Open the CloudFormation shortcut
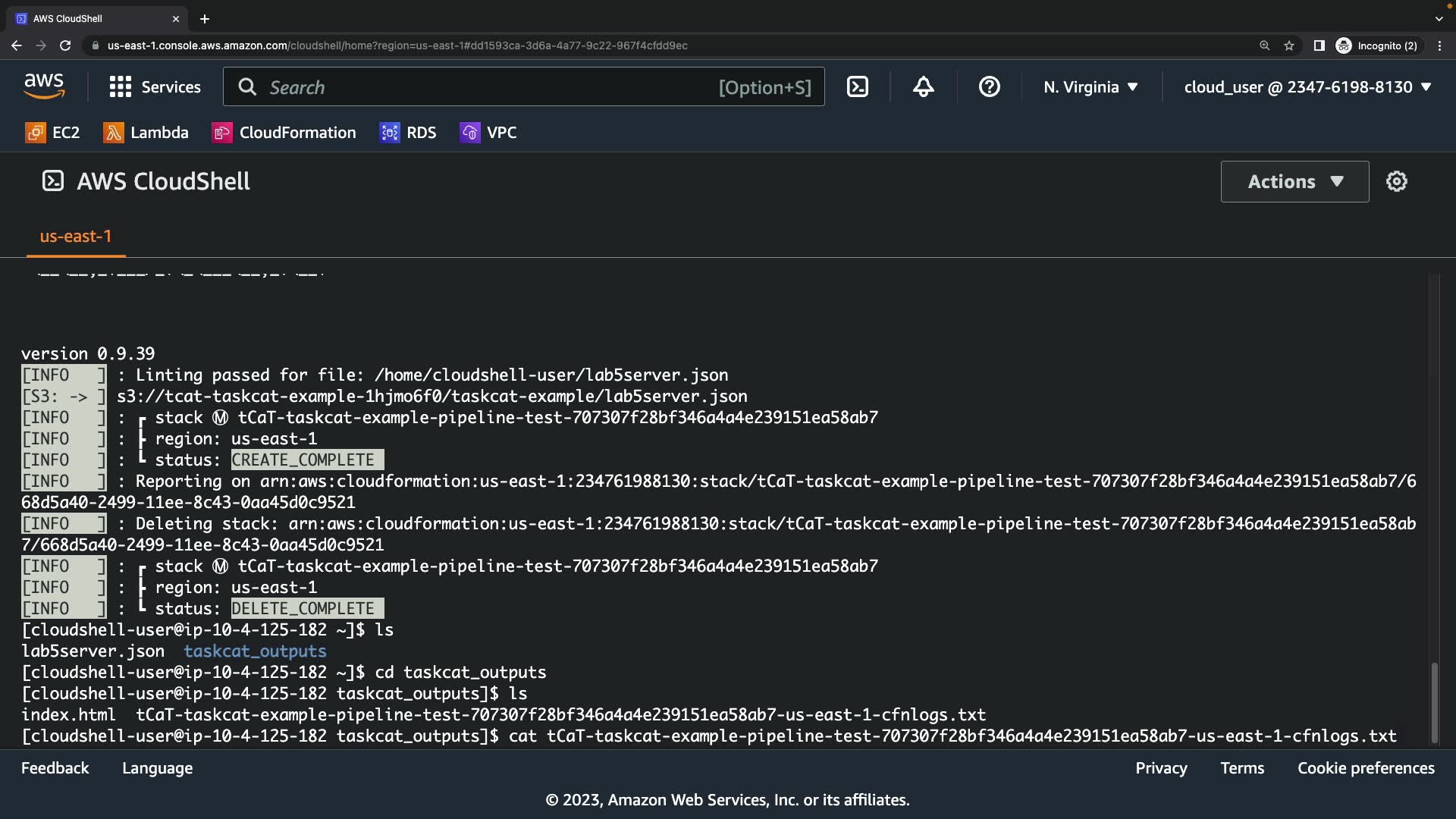This screenshot has height=819, width=1456. tap(284, 133)
